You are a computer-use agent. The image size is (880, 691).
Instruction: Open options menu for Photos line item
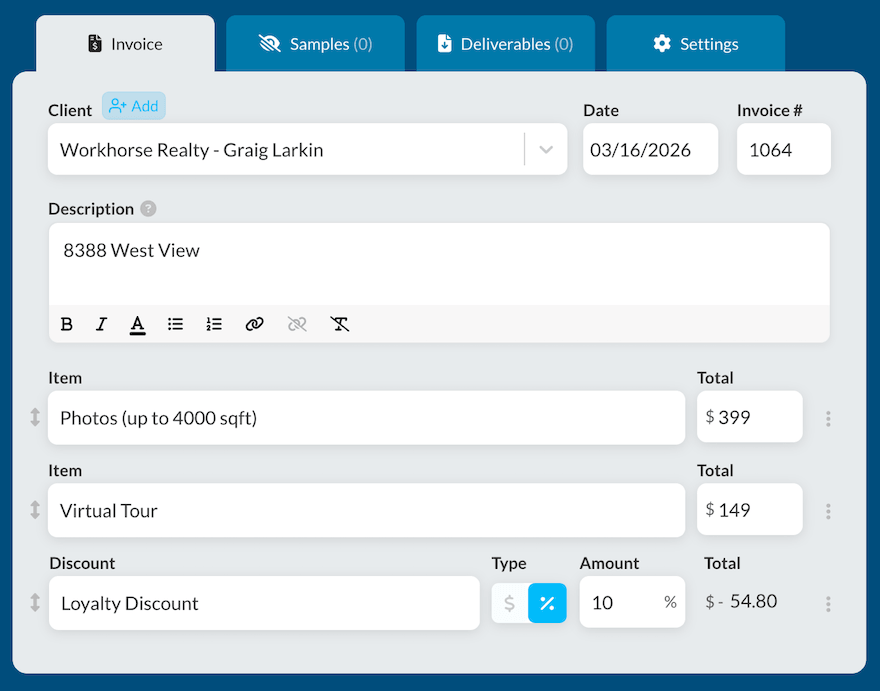coord(828,417)
